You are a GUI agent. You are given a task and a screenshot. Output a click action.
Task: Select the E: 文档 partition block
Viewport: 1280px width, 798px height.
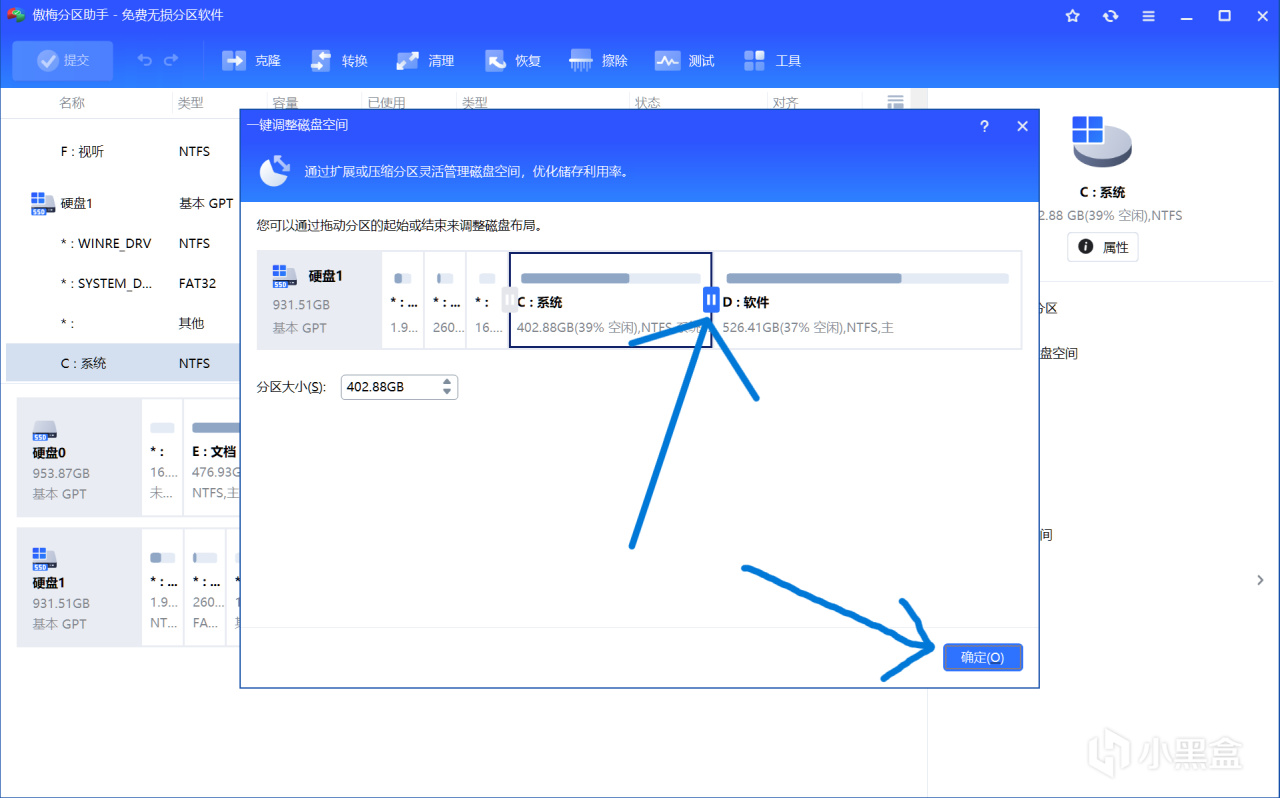click(213, 457)
